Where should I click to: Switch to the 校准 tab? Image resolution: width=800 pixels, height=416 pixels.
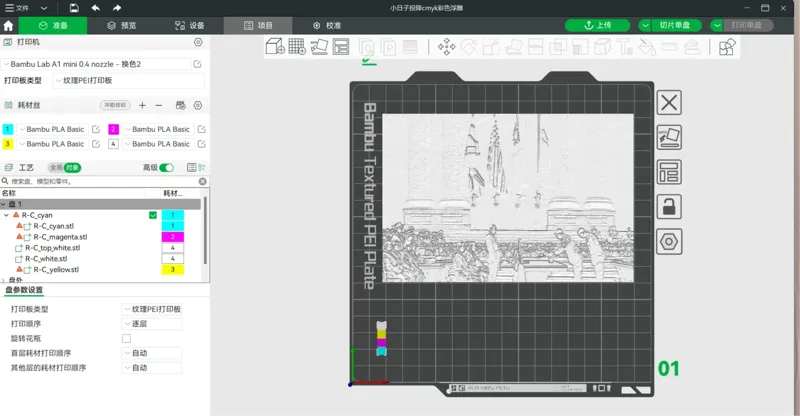pyautogui.click(x=327, y=26)
